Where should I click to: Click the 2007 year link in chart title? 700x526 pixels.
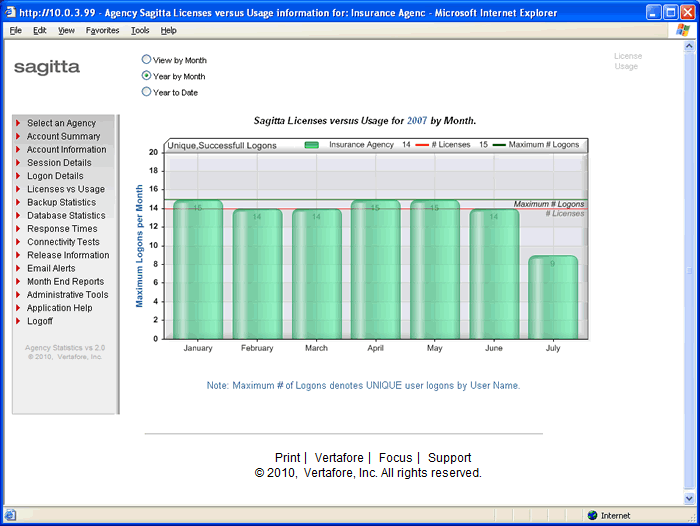click(x=417, y=121)
